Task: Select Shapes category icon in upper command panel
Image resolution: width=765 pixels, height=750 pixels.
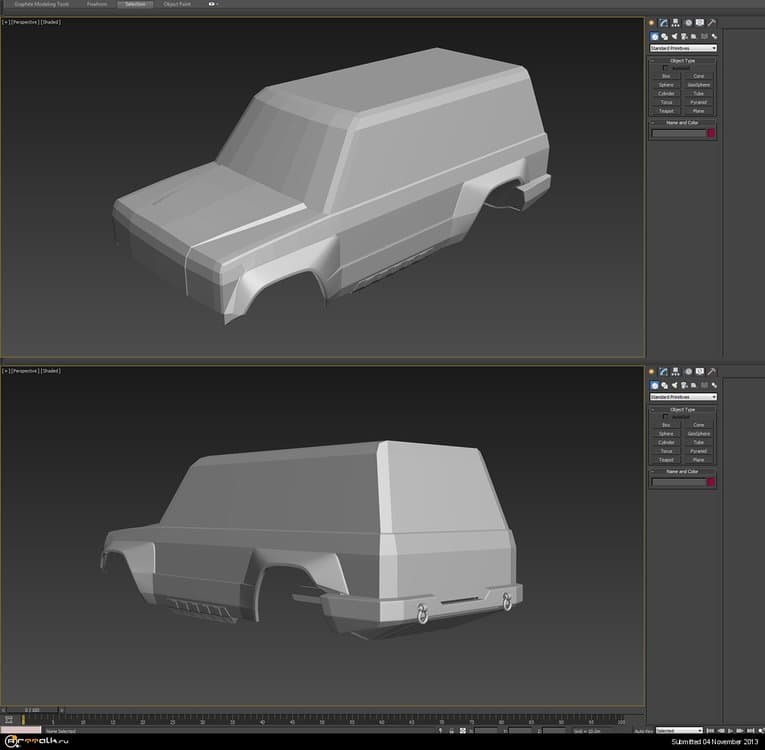Action: point(665,36)
